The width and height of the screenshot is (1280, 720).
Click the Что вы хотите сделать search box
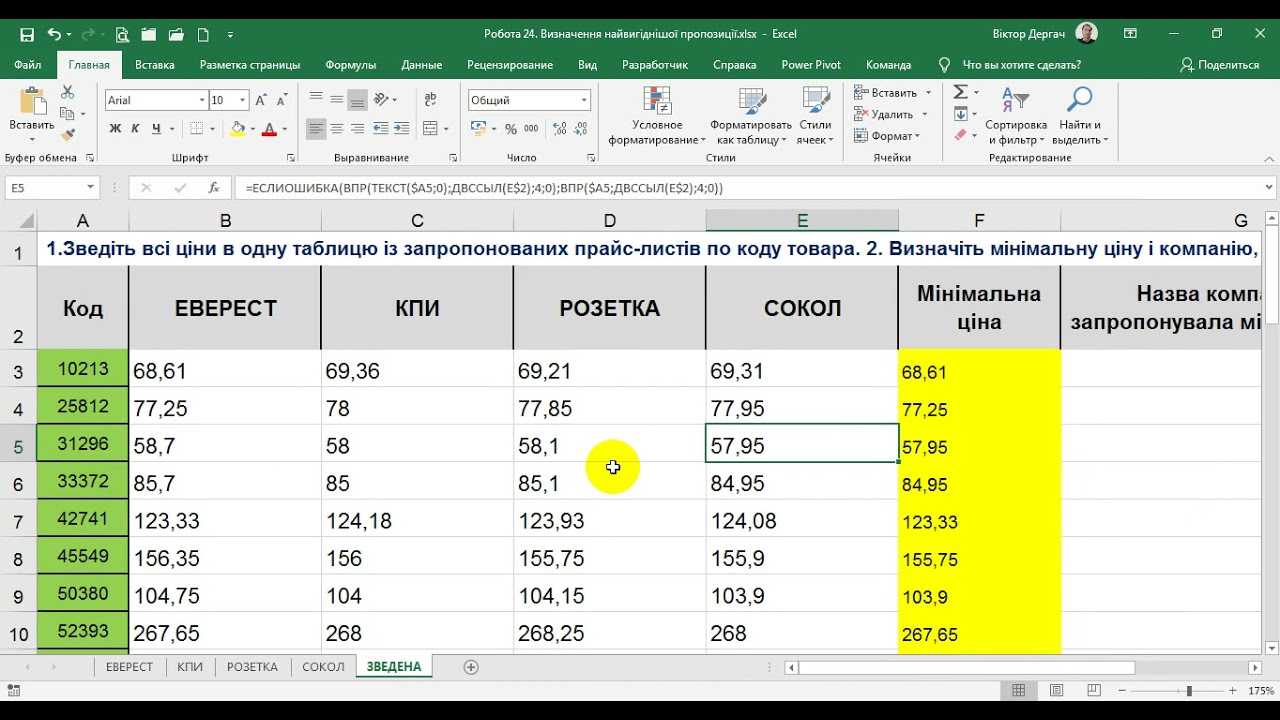[1021, 65]
